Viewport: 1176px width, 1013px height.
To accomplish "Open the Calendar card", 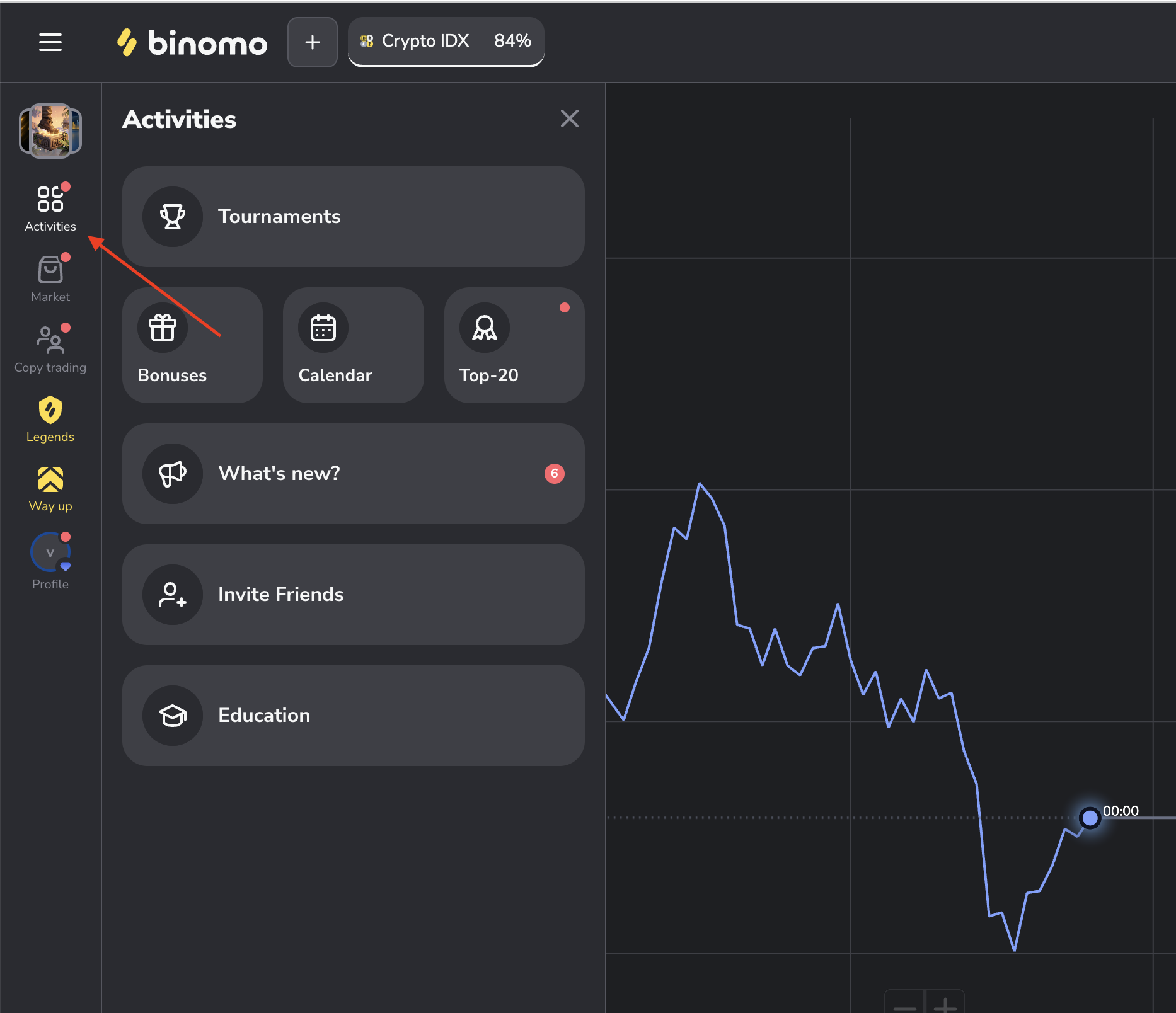I will click(x=354, y=345).
